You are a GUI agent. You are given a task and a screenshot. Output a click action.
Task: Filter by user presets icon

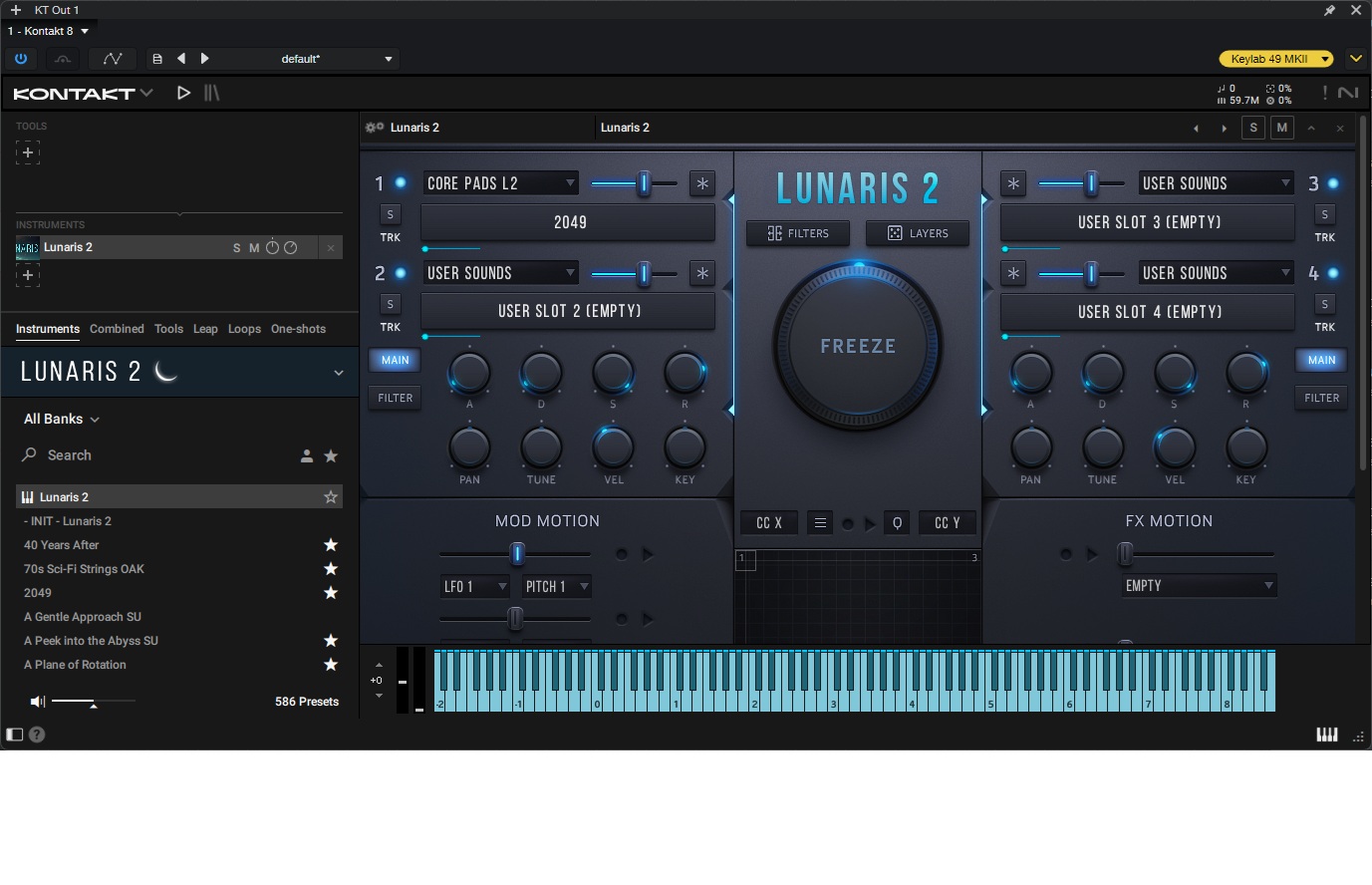point(307,456)
